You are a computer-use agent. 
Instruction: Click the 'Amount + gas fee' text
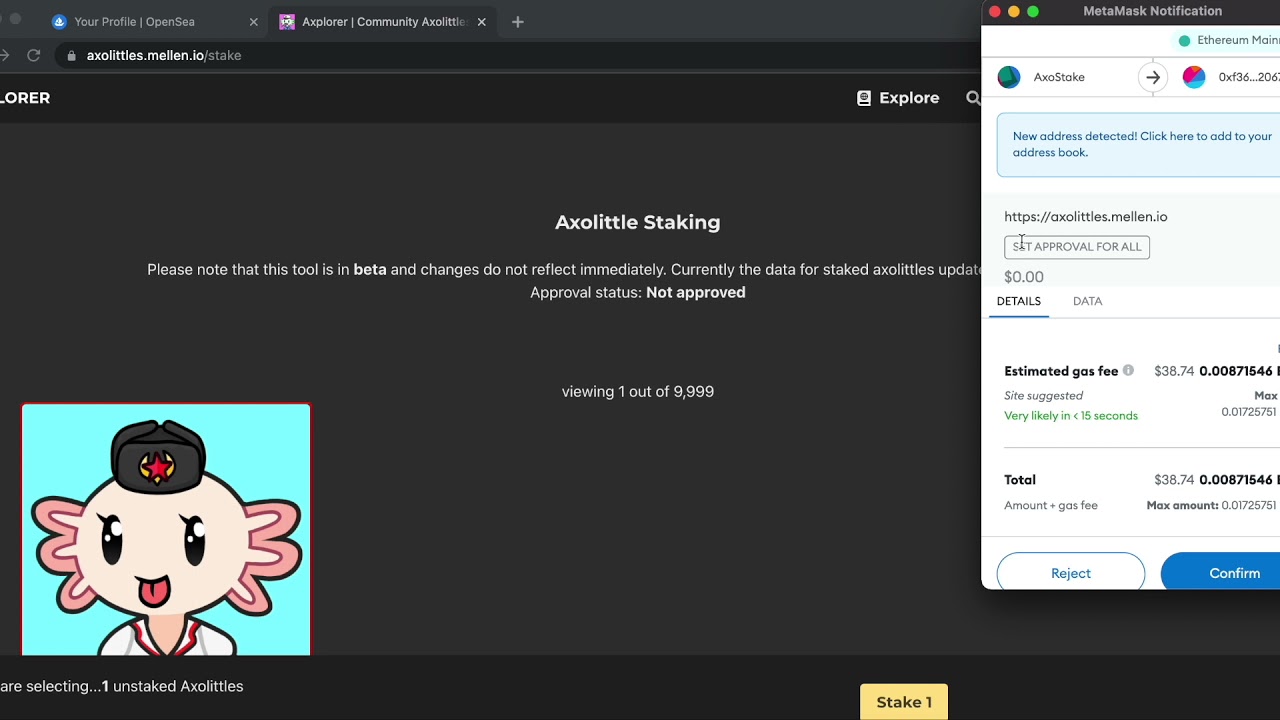coord(1051,506)
